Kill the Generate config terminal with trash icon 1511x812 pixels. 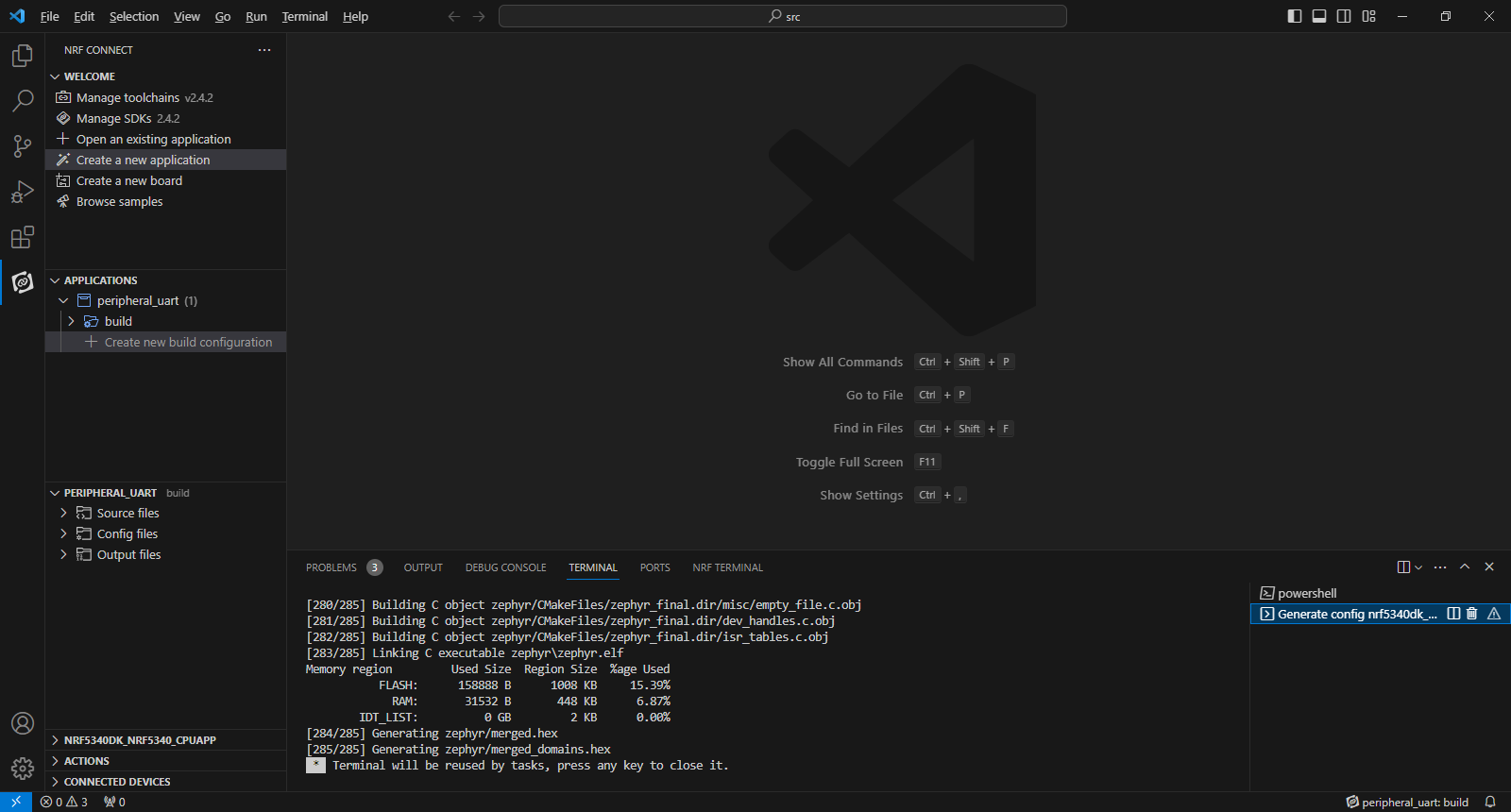pyautogui.click(x=1471, y=614)
